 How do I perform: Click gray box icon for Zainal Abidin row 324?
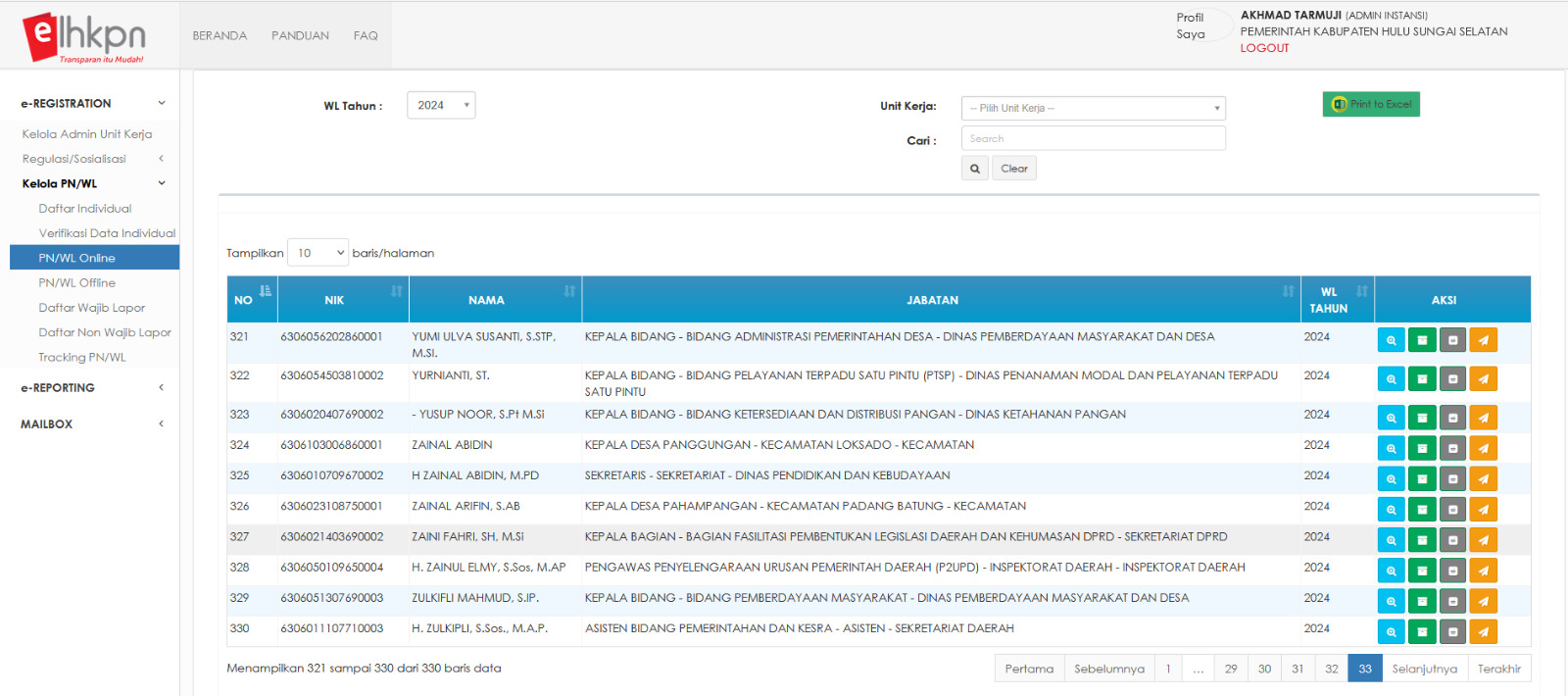(x=1452, y=449)
